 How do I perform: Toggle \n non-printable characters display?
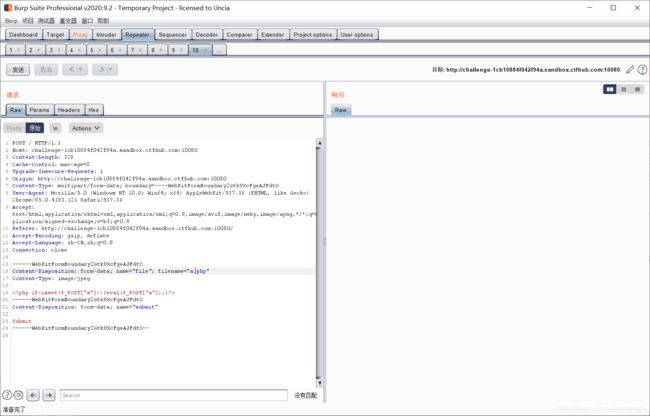55,128
